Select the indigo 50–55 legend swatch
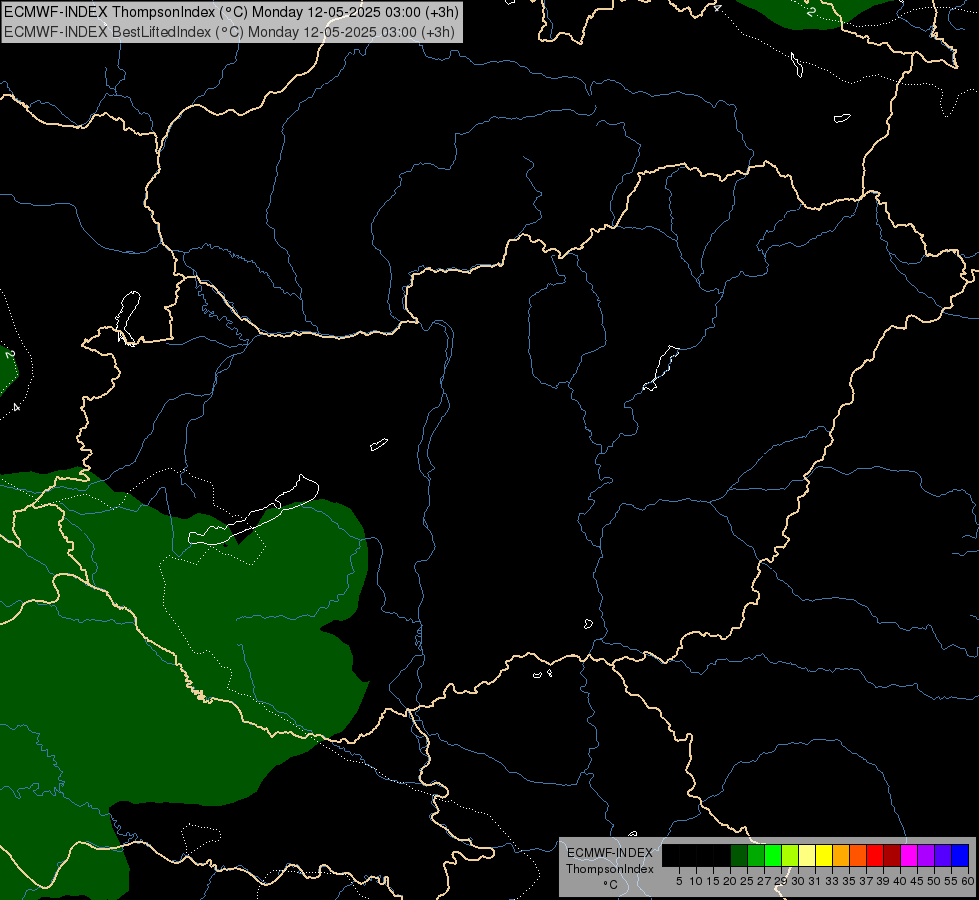This screenshot has width=979, height=900. click(x=943, y=855)
